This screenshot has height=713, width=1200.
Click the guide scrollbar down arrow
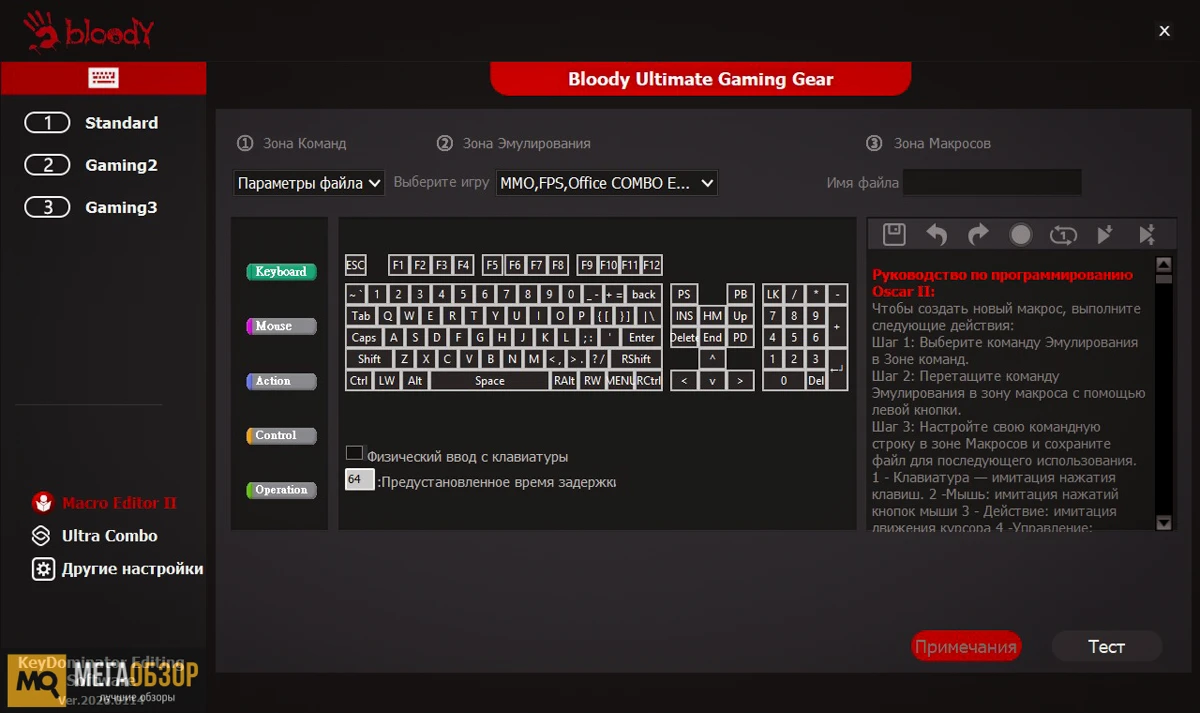[1163, 522]
